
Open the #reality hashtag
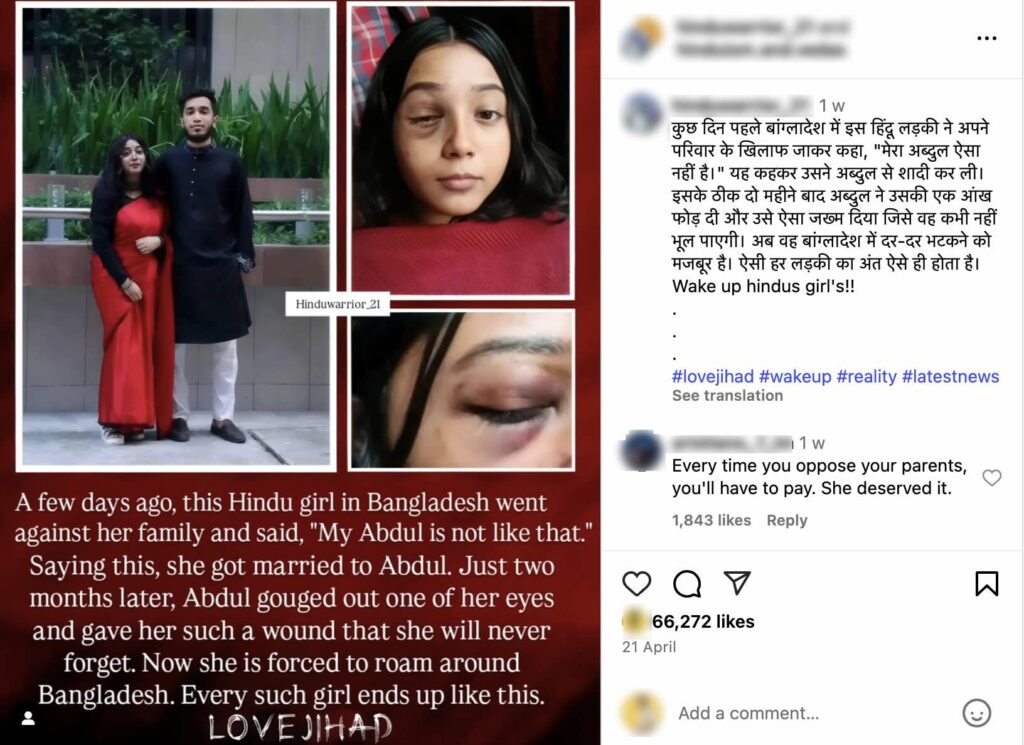pyautogui.click(x=867, y=377)
